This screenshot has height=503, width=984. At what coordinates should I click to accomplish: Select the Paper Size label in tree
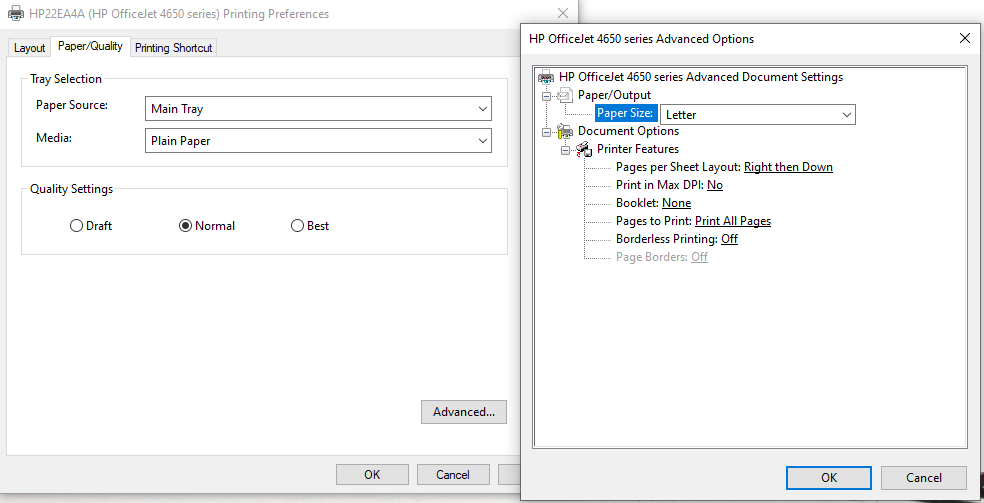[627, 114]
